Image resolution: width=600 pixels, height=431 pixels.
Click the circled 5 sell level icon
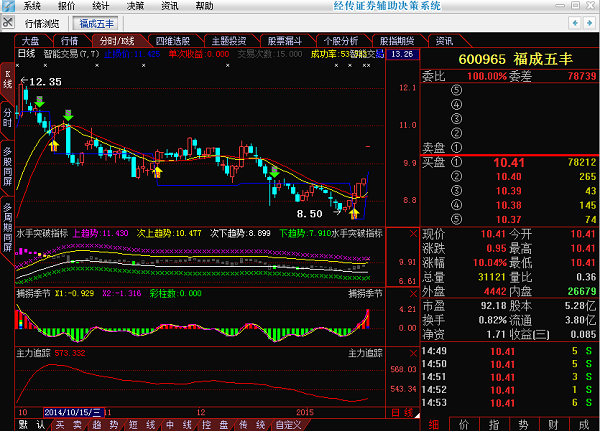coord(456,90)
